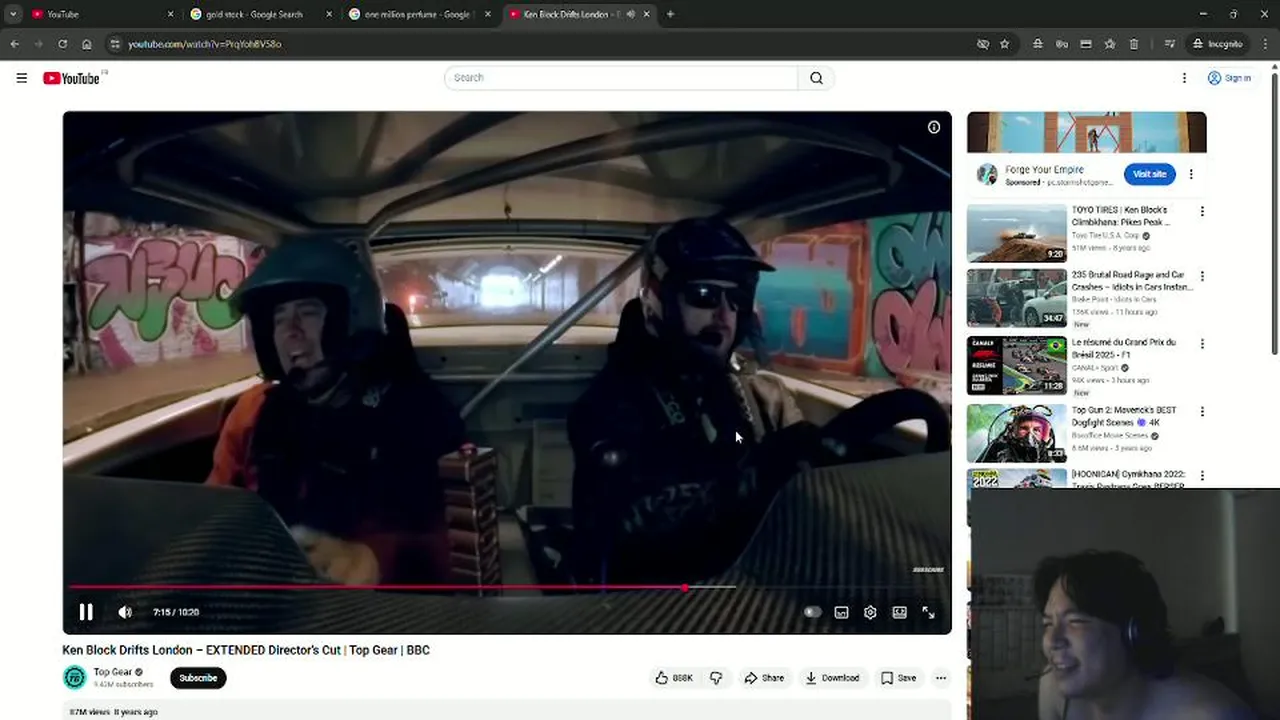1280x720 pixels.
Task: Like the video (888K)
Action: (x=674, y=678)
